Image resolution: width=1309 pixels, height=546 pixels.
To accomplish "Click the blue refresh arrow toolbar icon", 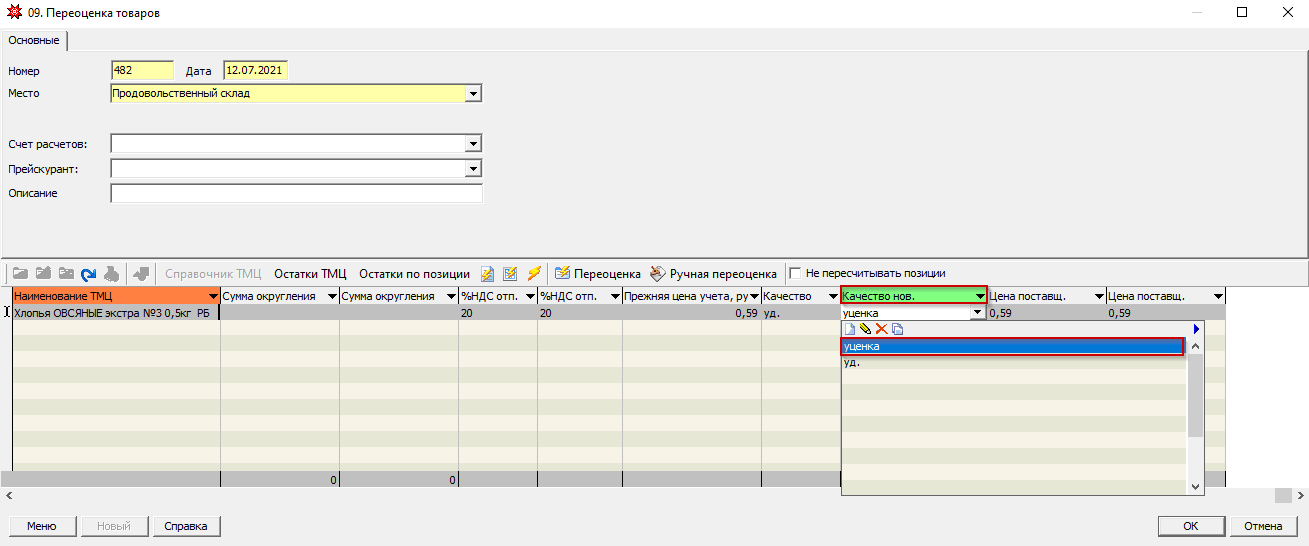I will [88, 273].
